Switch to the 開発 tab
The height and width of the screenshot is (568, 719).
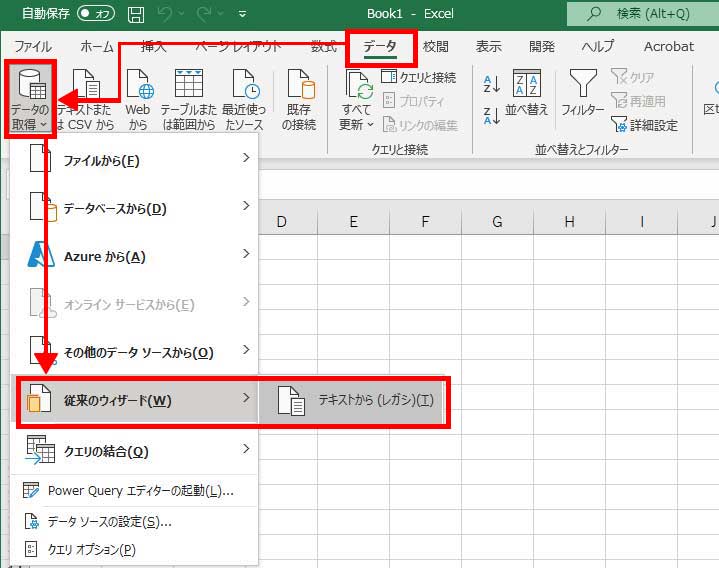tap(542, 46)
